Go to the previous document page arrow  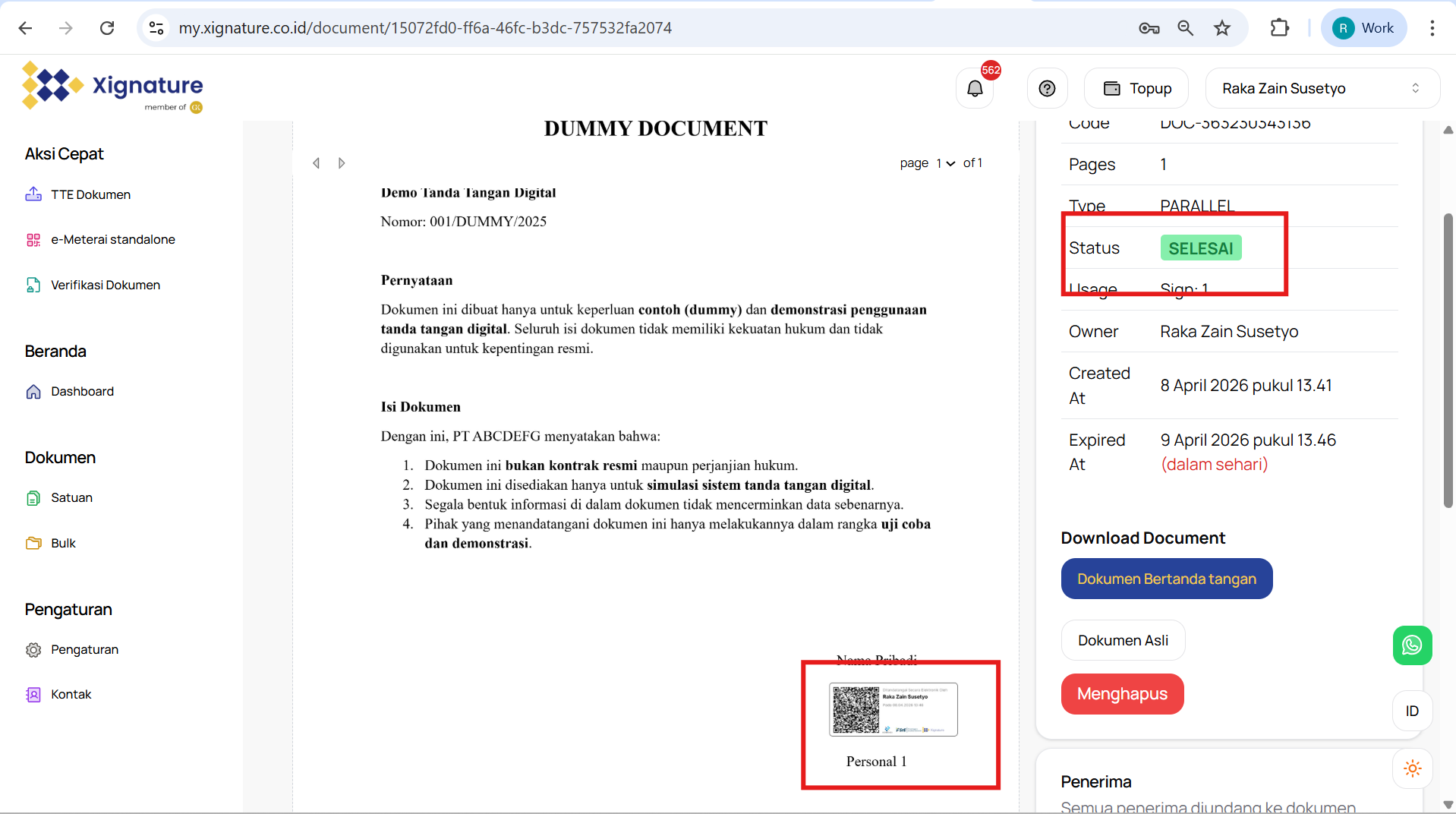(x=317, y=163)
